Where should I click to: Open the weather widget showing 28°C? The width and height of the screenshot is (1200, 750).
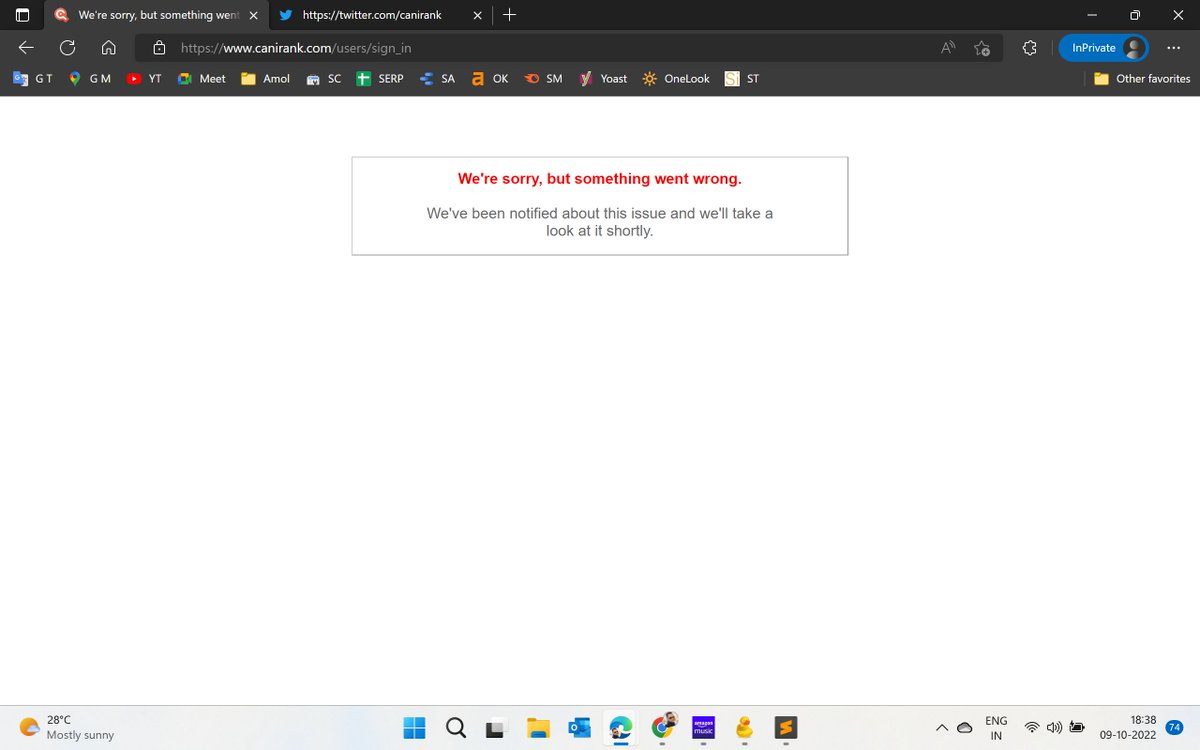tap(67, 727)
